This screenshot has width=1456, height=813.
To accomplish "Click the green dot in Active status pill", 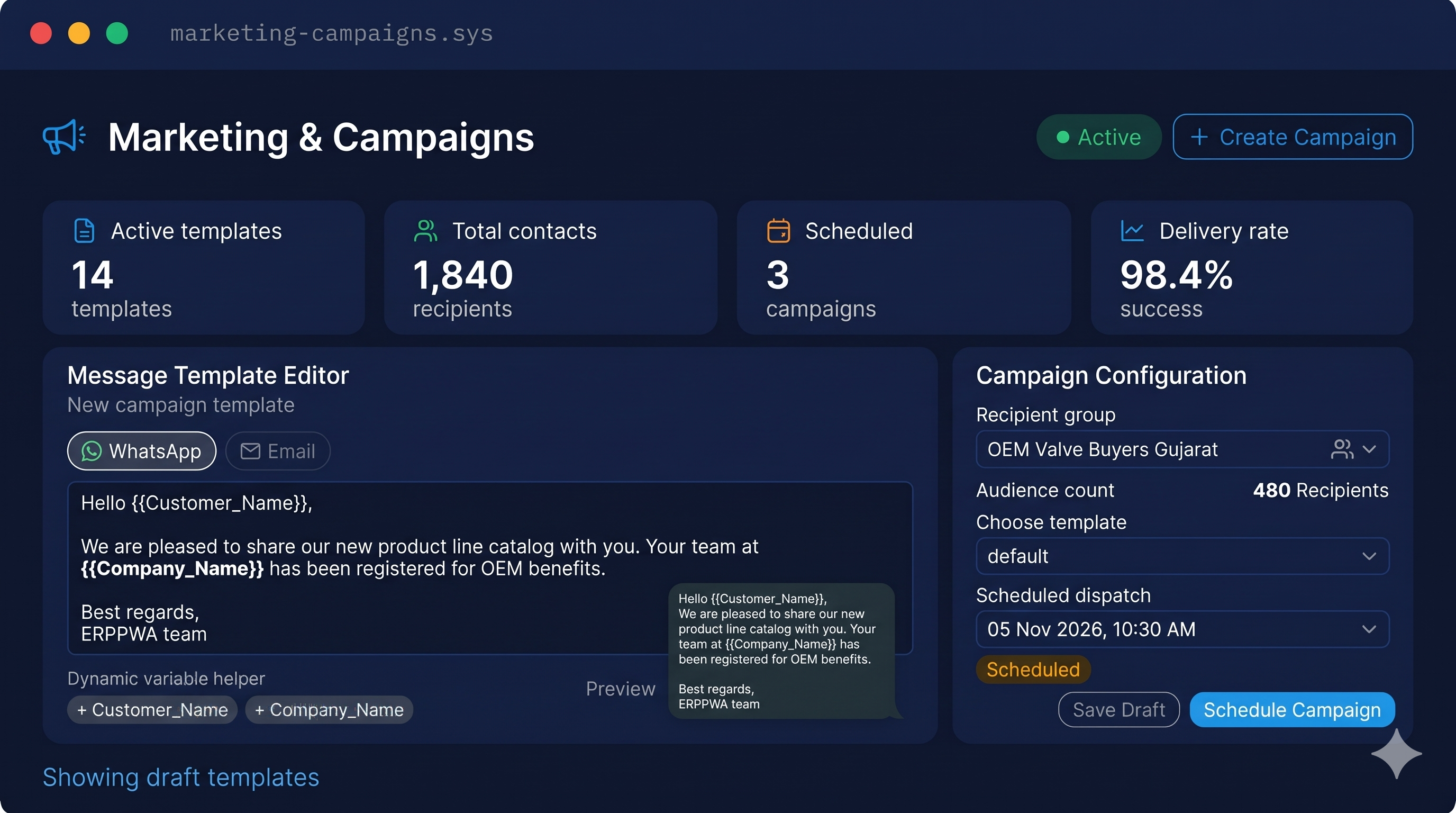I will (x=1062, y=137).
